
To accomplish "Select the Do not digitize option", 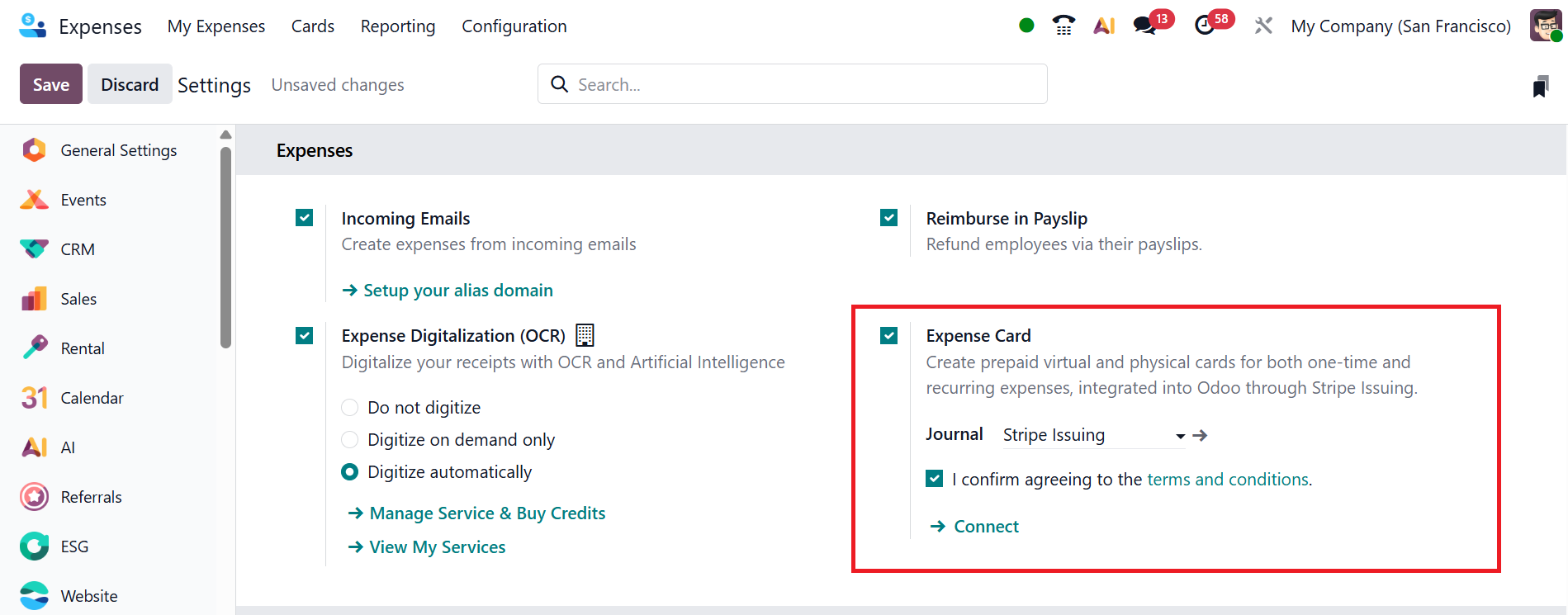I will tap(350, 408).
